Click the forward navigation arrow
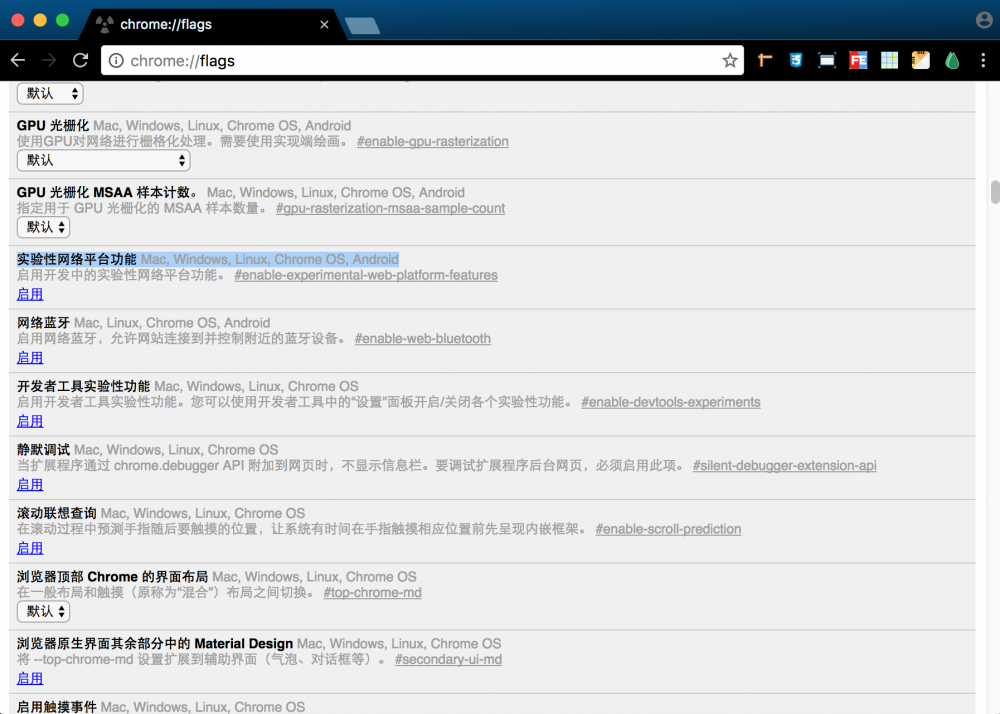Screen dimensions: 1000x714 point(49,61)
